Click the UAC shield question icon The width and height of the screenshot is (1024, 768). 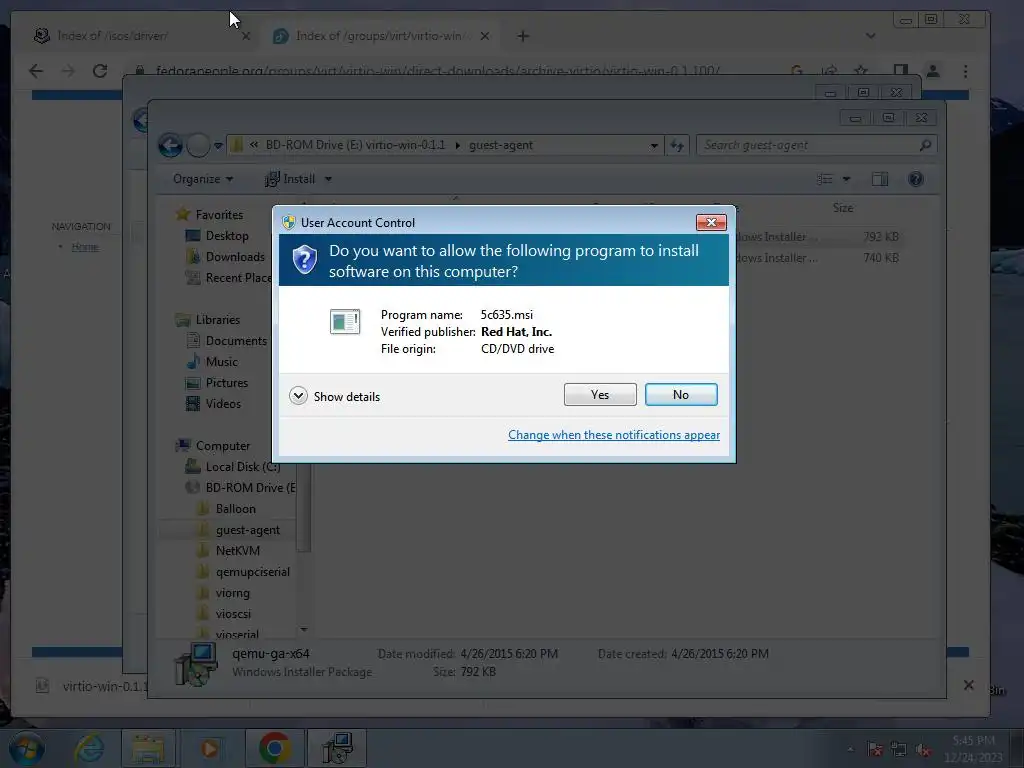tap(304, 260)
